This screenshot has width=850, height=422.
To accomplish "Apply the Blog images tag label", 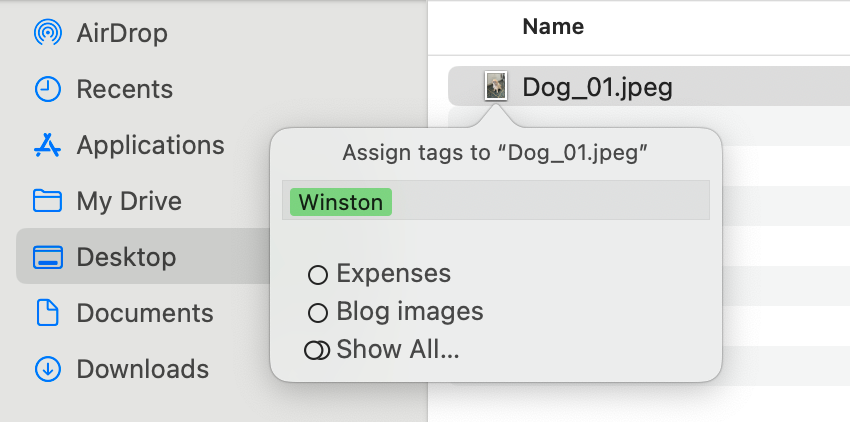I will (x=410, y=311).
